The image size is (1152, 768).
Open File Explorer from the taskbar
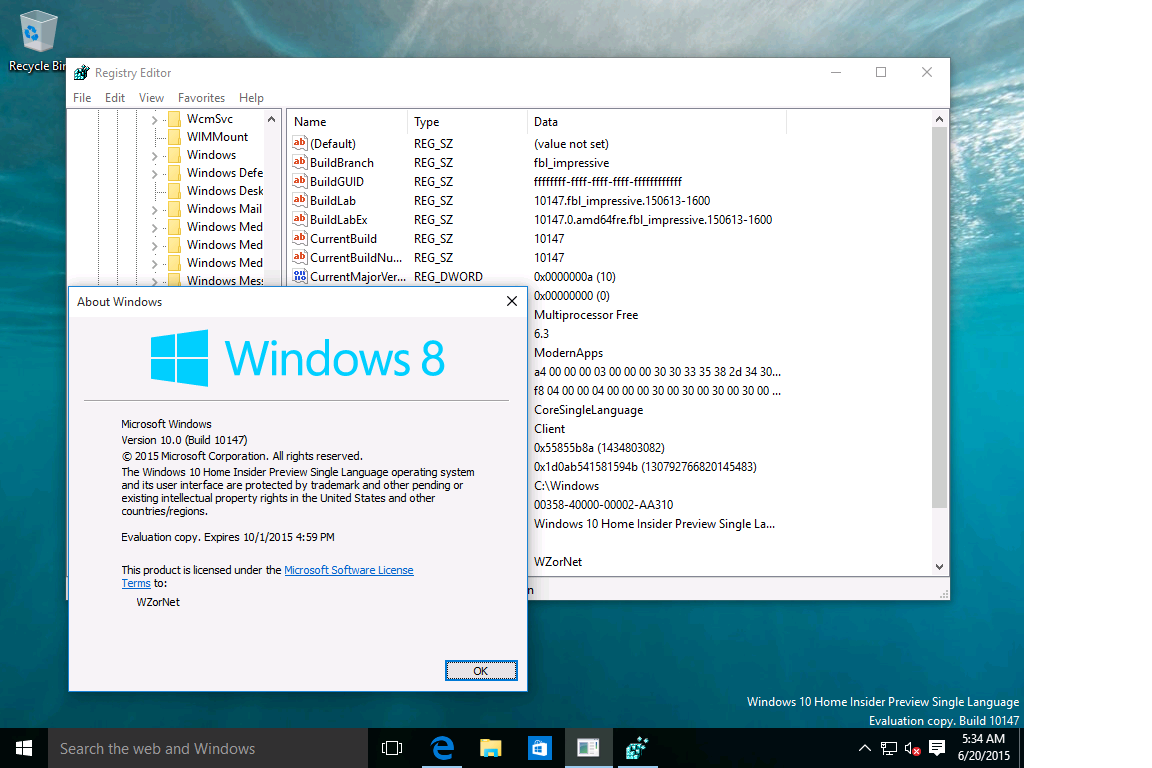(490, 747)
